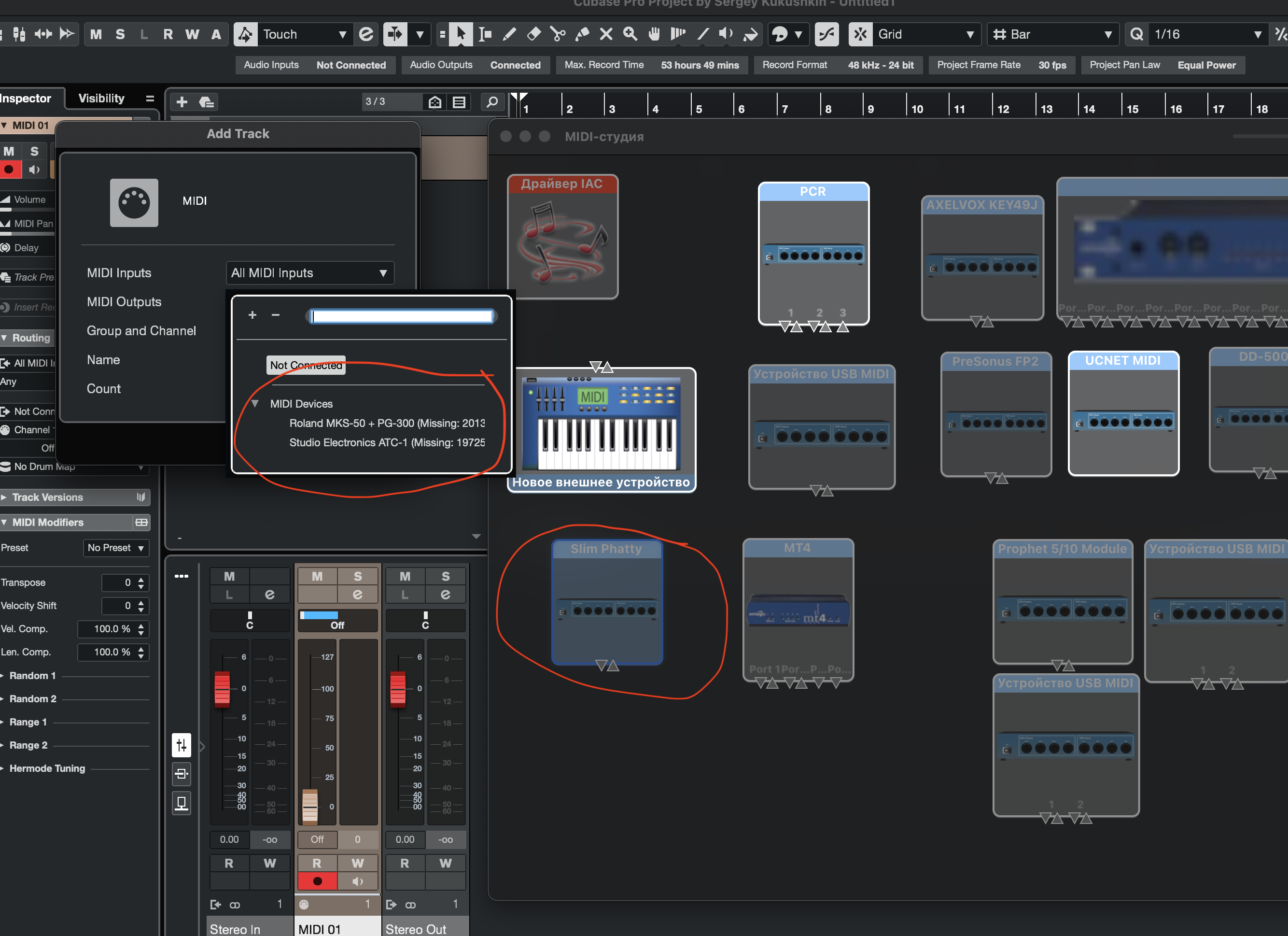Viewport: 1288px width, 936px height.
Task: Select the Glue tool
Action: tap(582, 34)
